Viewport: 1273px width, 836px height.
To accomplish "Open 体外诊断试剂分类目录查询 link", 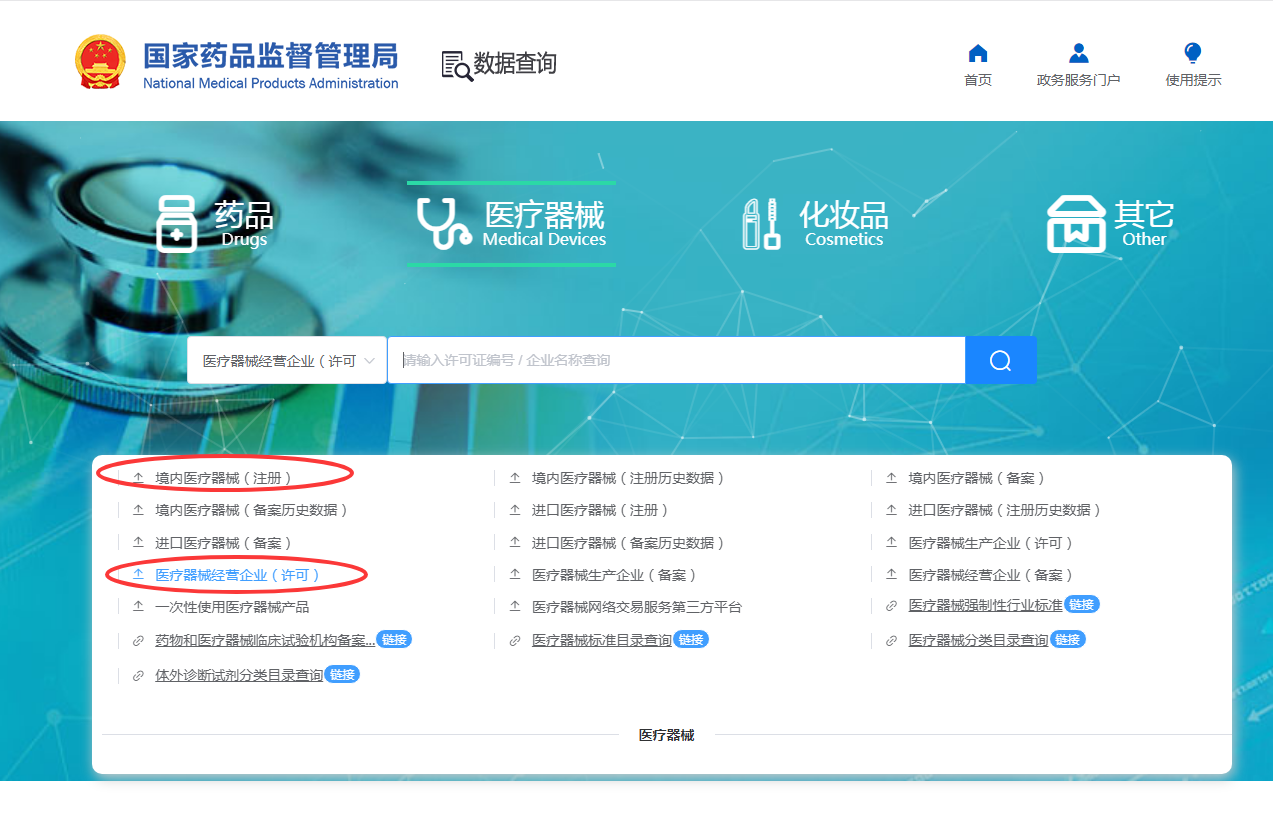I will [x=239, y=675].
